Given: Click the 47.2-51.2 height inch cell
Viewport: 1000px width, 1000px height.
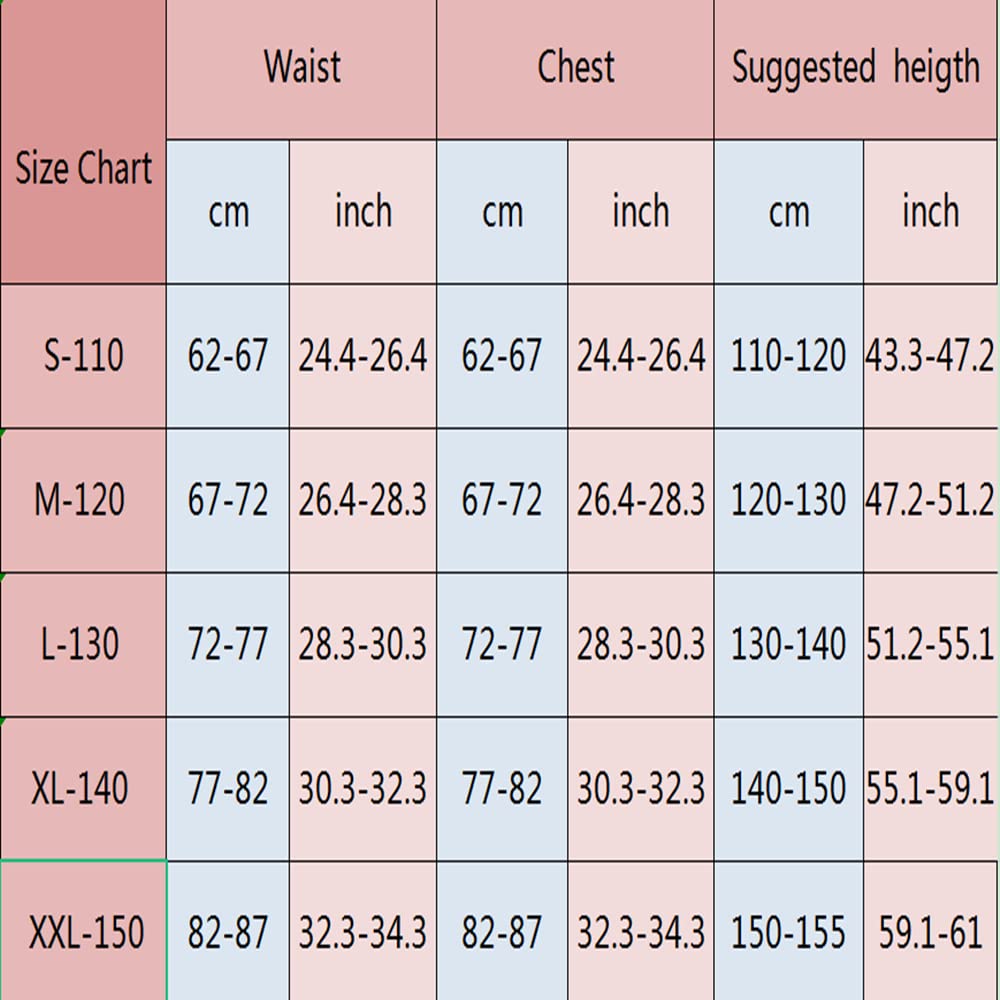Looking at the screenshot, I should tap(930, 500).
